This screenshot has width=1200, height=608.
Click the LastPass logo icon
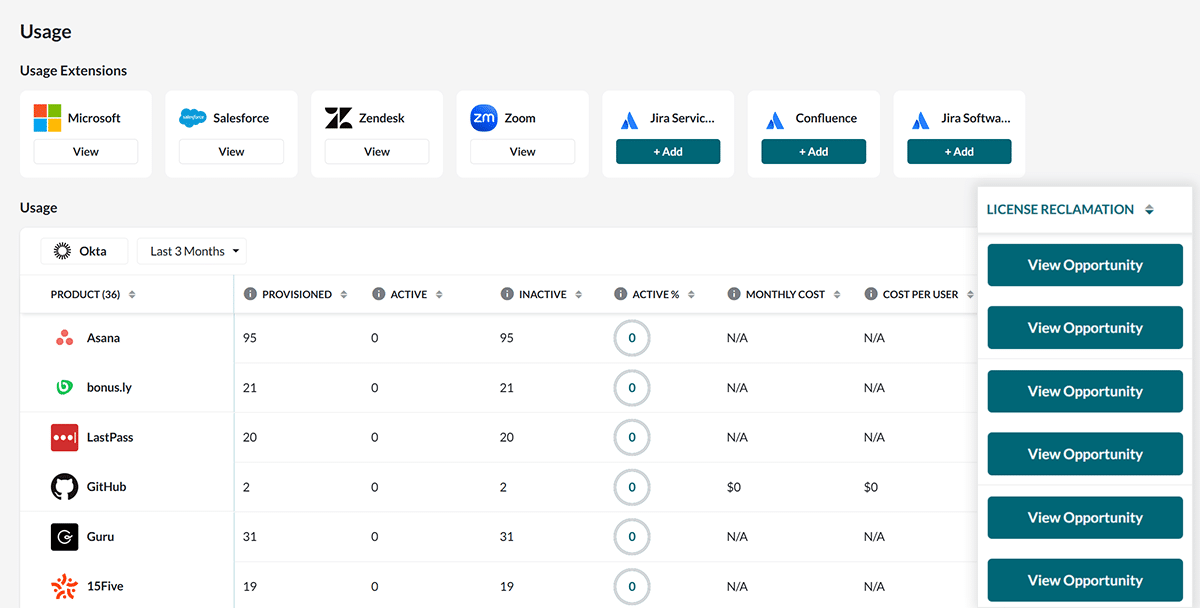click(x=64, y=437)
